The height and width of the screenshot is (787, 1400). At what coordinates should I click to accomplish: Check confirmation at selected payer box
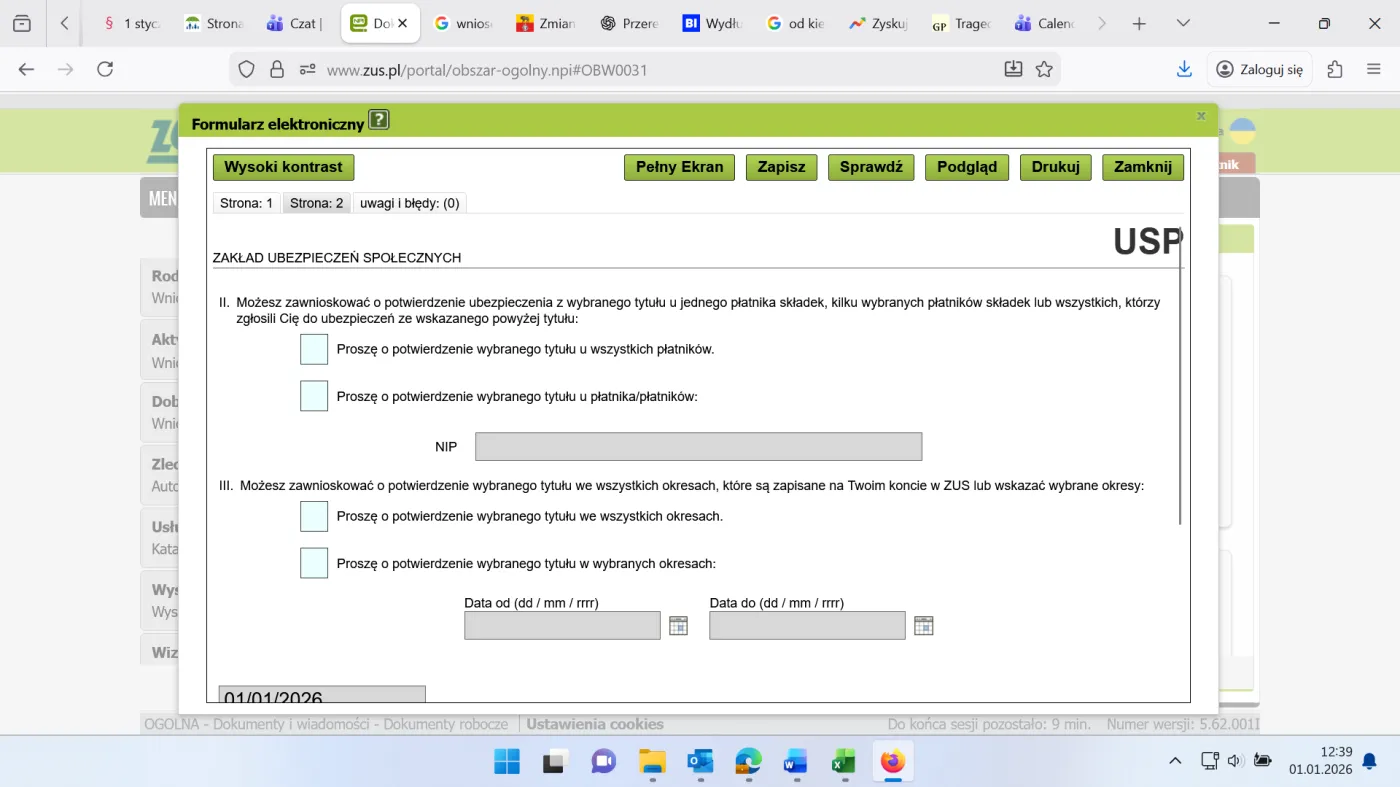pyautogui.click(x=314, y=396)
